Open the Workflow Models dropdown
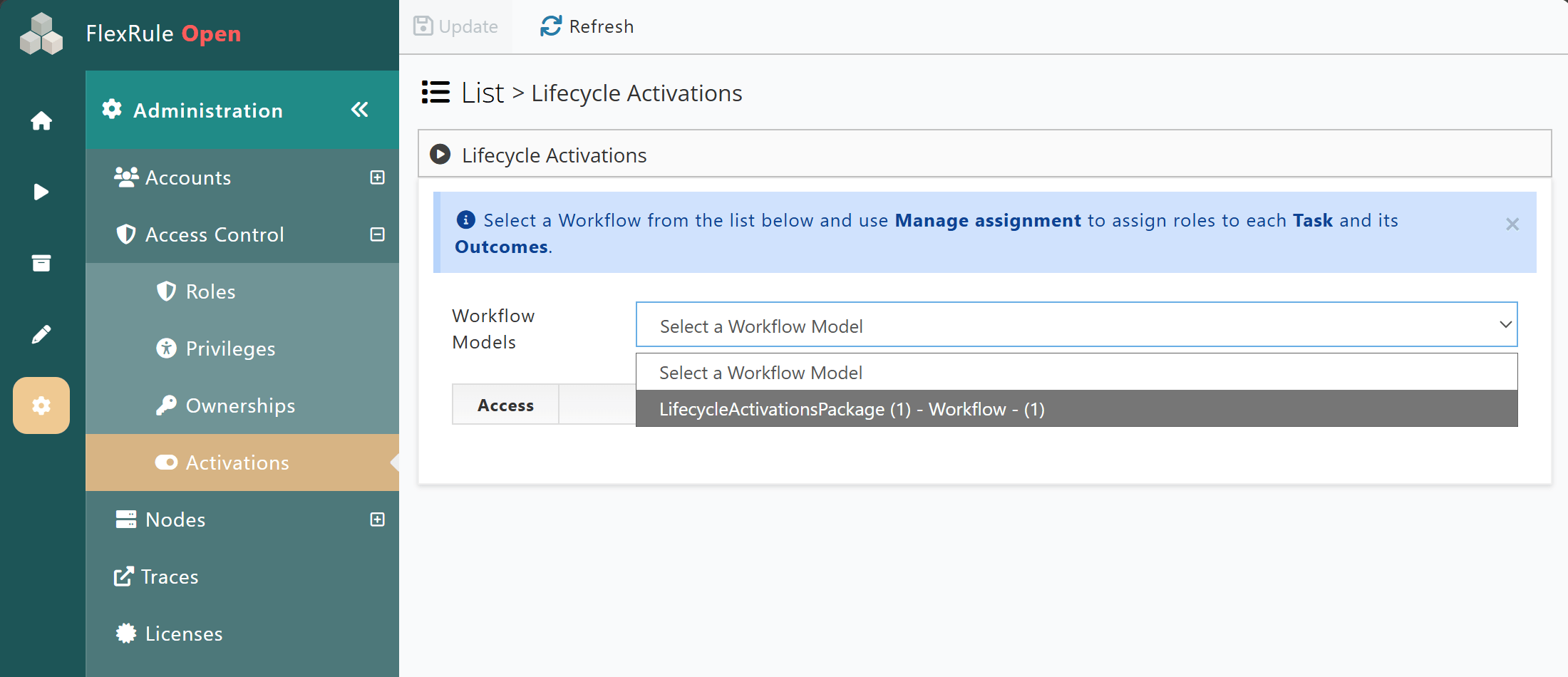This screenshot has width=1568, height=677. [1076, 325]
